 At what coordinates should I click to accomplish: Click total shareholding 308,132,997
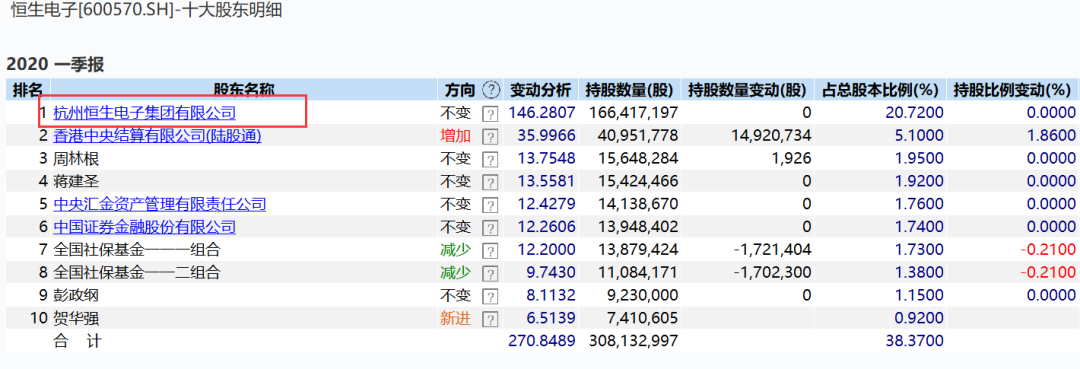634,341
